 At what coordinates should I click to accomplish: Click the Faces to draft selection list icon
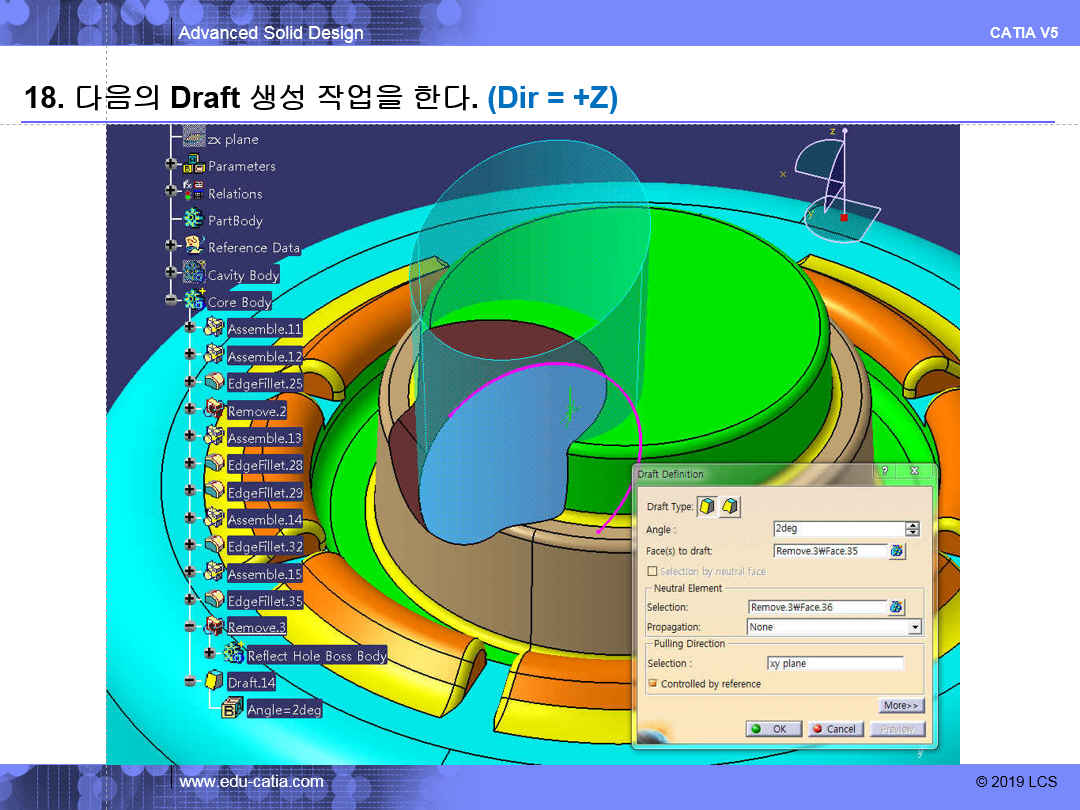click(x=896, y=551)
